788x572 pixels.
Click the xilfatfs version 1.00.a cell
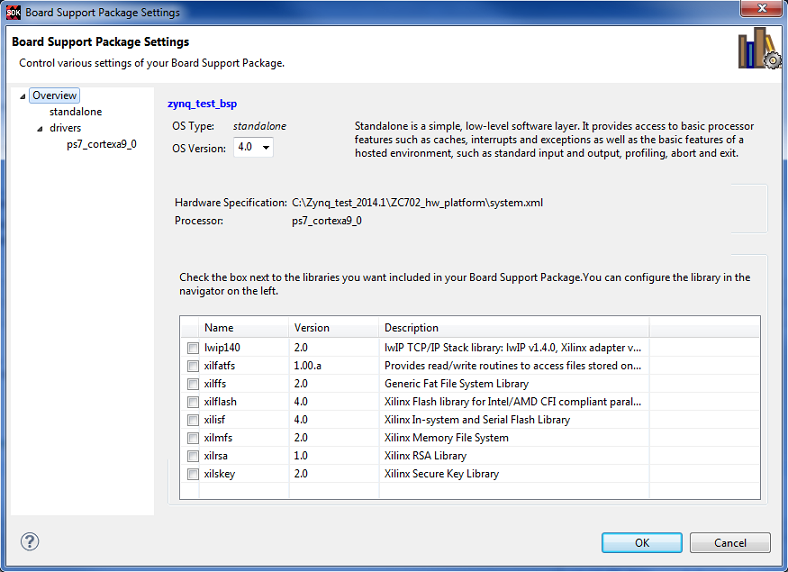point(308,366)
